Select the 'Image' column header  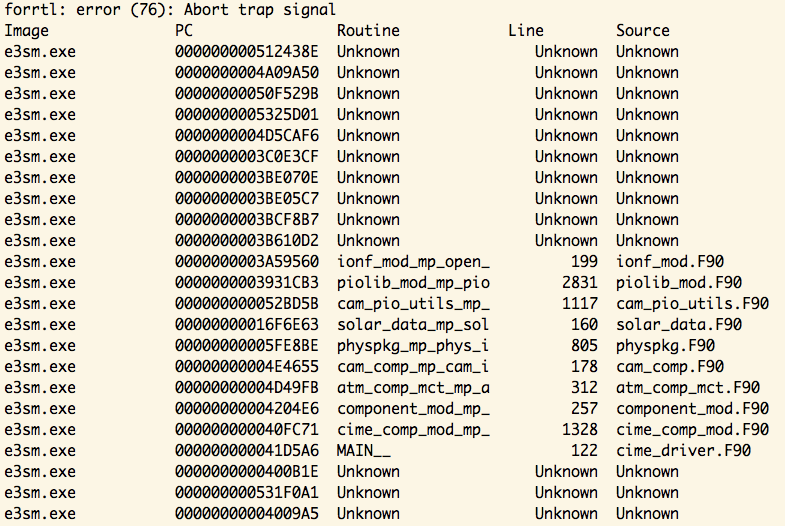27,31
